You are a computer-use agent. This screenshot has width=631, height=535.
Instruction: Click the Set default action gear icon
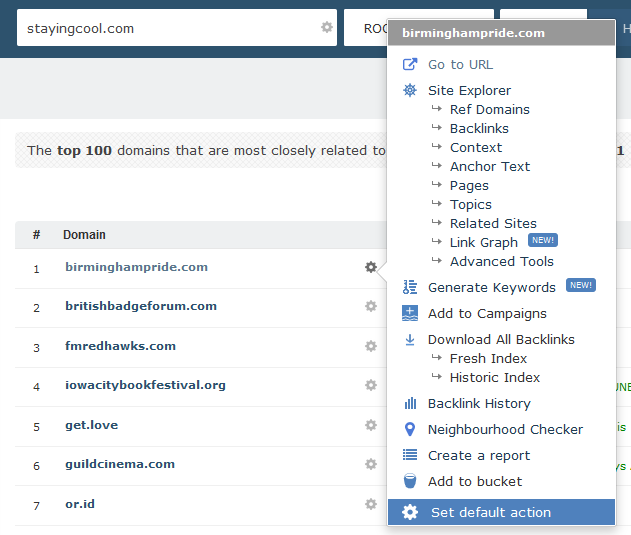410,512
